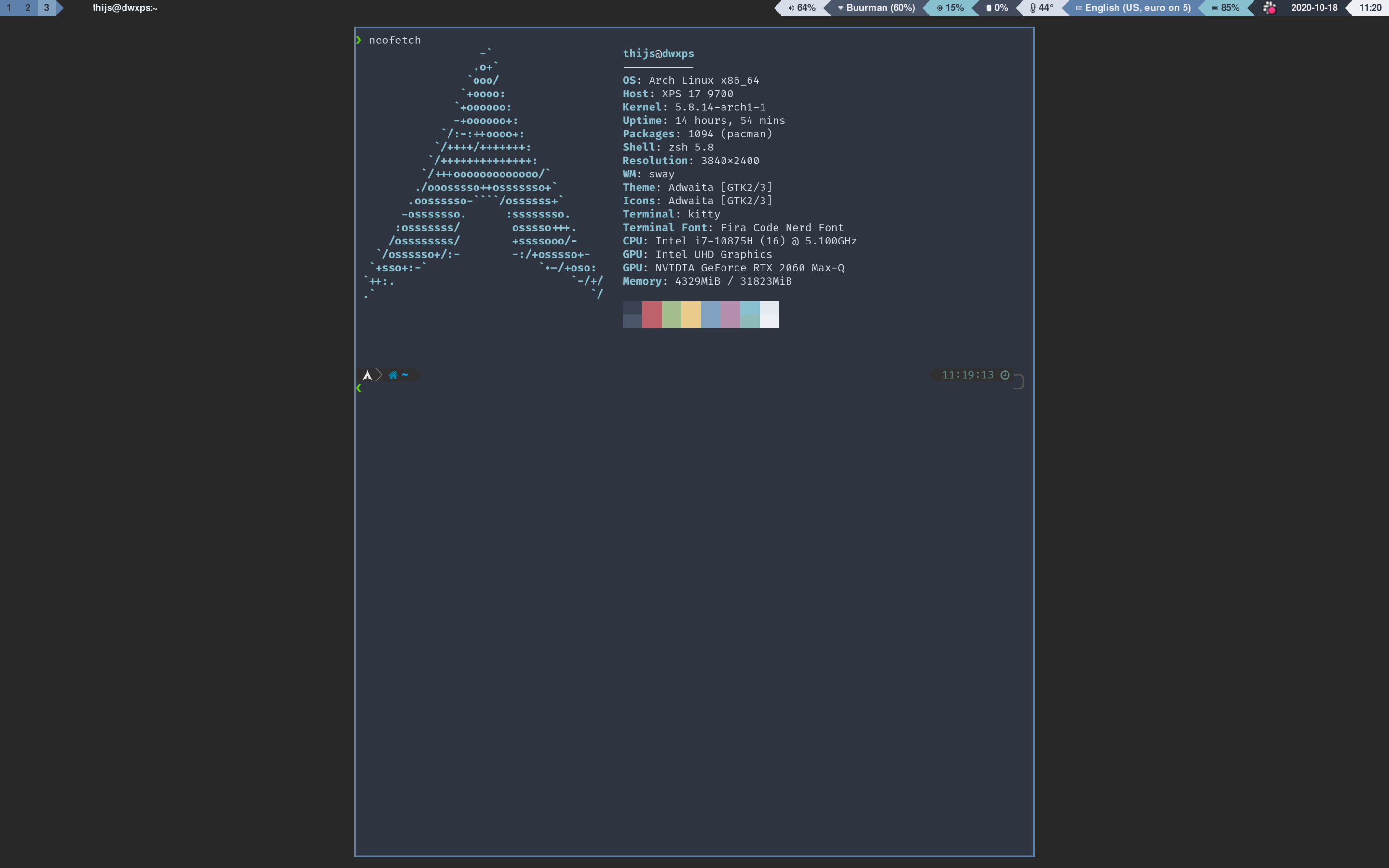Viewport: 1389px width, 868px height.
Task: Click the Terminal: kitty line
Action: [671, 214]
